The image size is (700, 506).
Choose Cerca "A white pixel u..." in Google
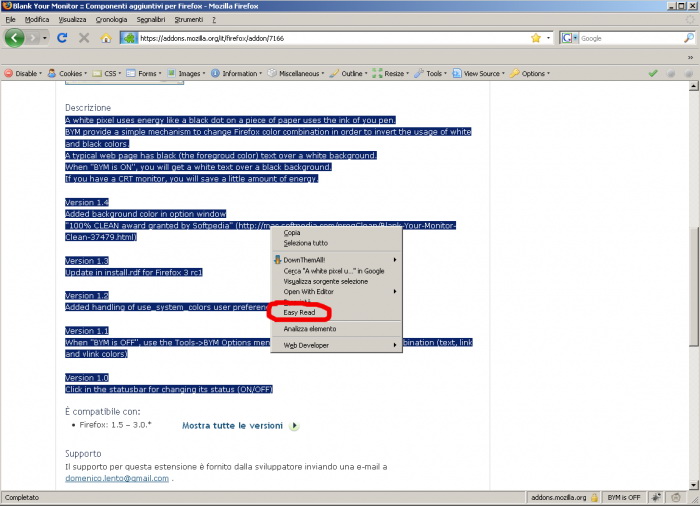click(x=337, y=271)
